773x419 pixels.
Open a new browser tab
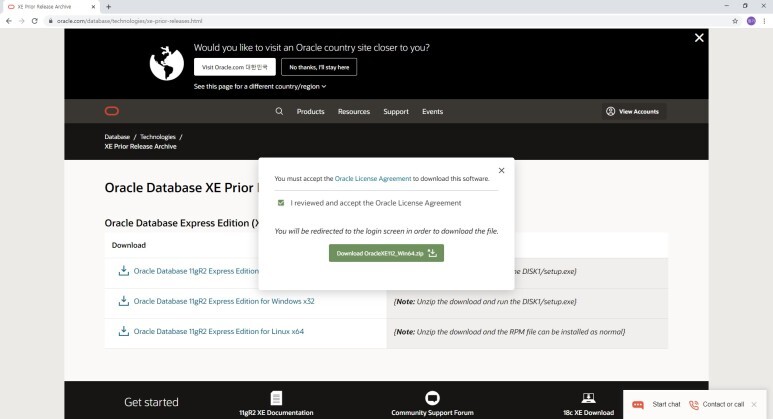tap(108, 7)
